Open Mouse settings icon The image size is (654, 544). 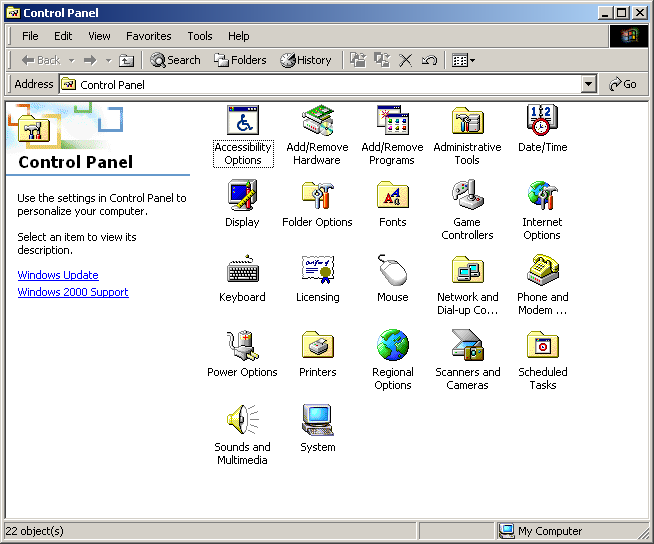392,270
